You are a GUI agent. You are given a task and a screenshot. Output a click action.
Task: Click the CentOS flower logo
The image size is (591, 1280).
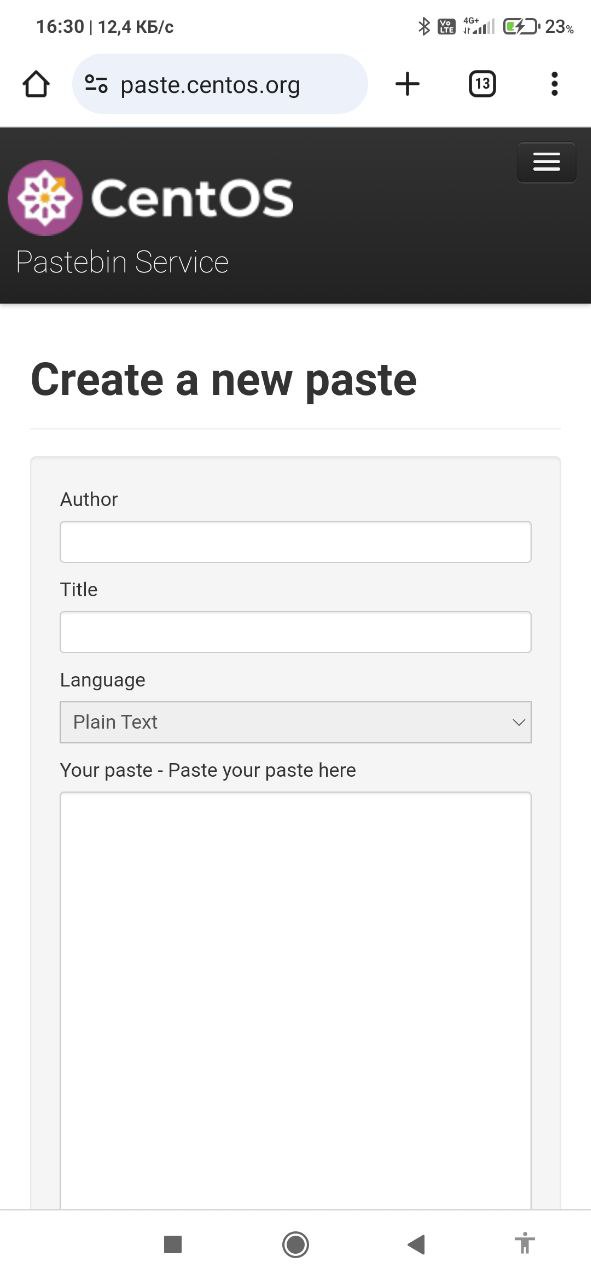tap(45, 198)
